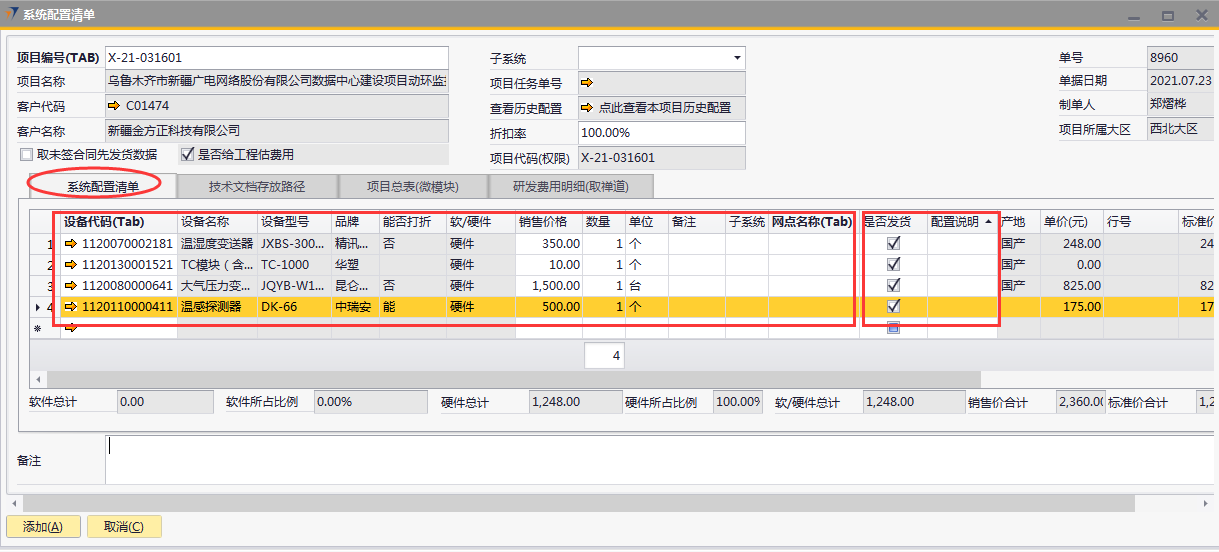Image resolution: width=1219 pixels, height=552 pixels.
Task: Click link arrow for device code 1120130001521
Action: coord(71,265)
